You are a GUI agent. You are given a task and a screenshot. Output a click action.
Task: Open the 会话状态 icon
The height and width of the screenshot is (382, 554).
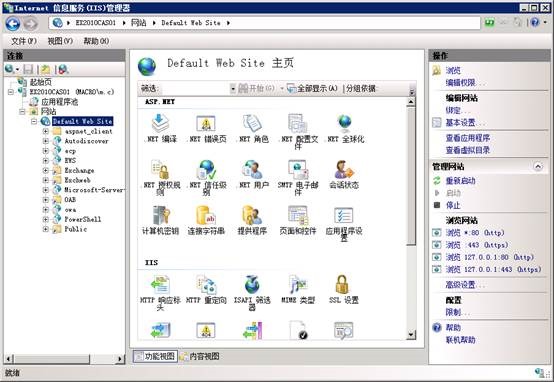pos(344,175)
